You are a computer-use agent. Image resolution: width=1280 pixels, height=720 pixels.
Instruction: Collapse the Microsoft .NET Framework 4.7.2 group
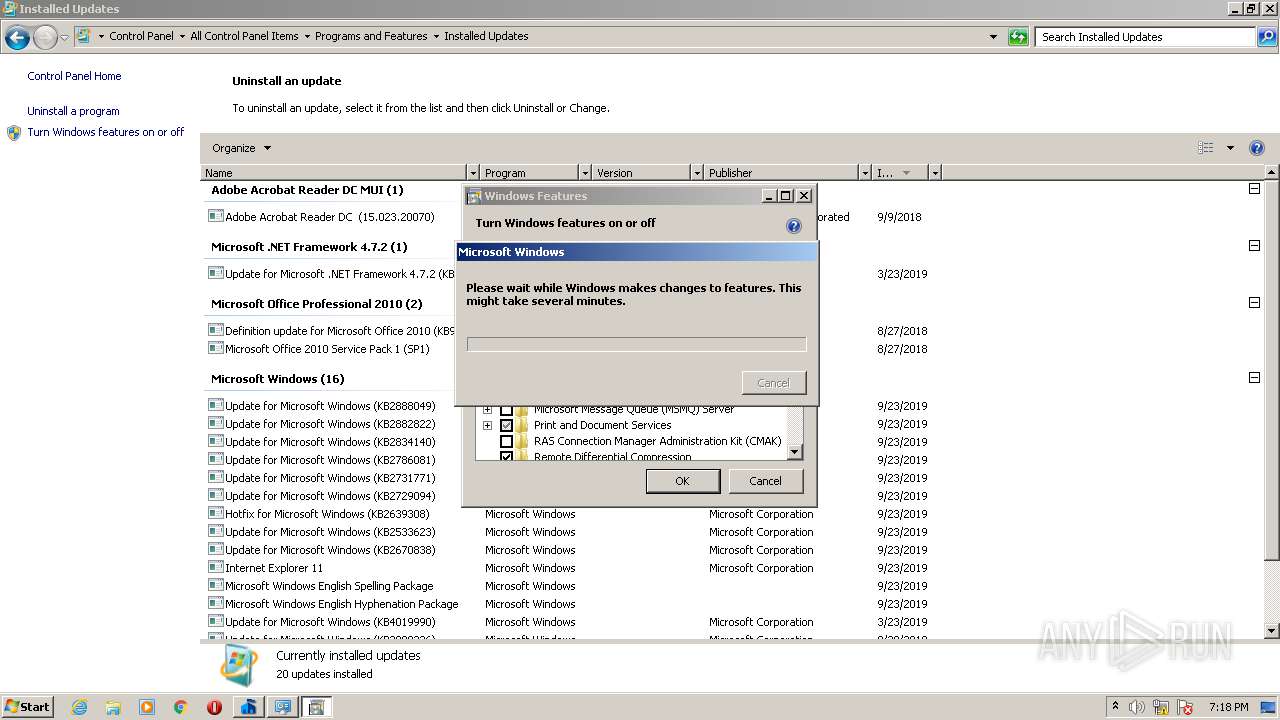point(1254,246)
